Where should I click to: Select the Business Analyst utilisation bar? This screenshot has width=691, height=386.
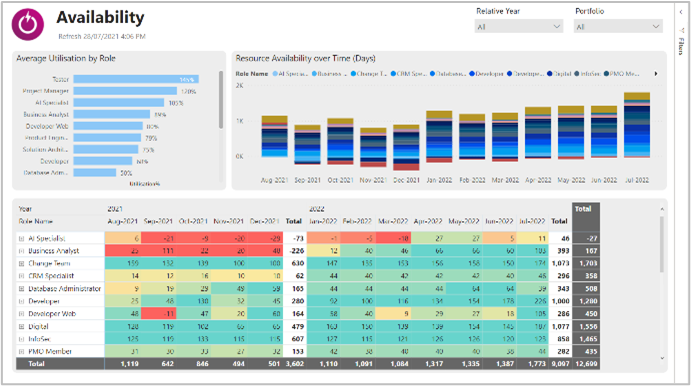[112, 114]
